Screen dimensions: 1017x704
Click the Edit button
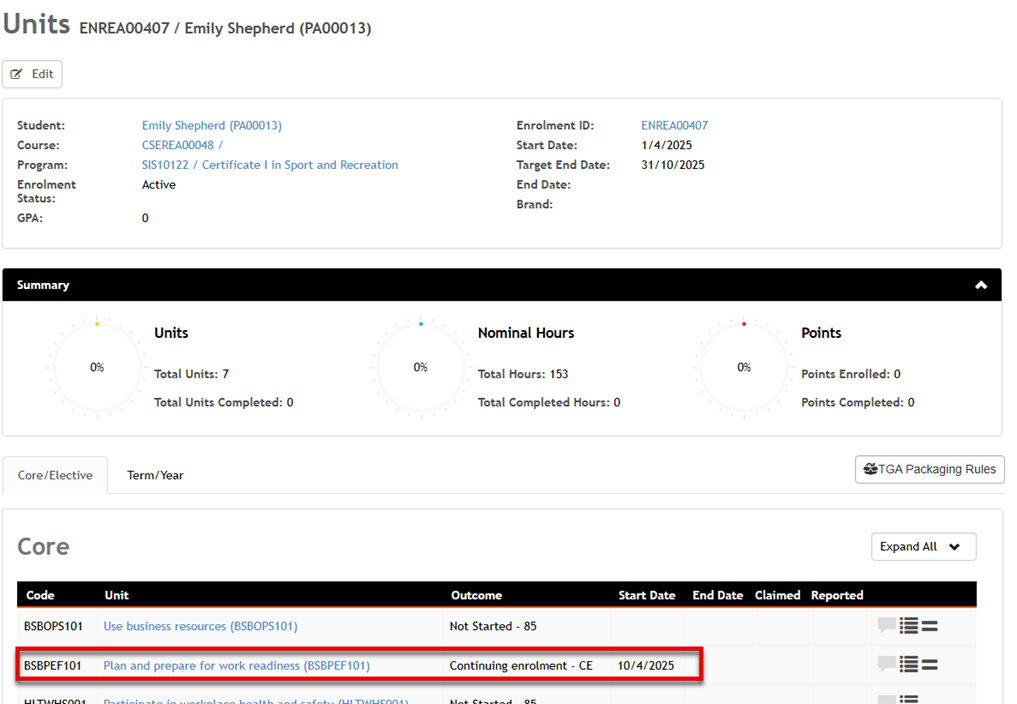[32, 74]
